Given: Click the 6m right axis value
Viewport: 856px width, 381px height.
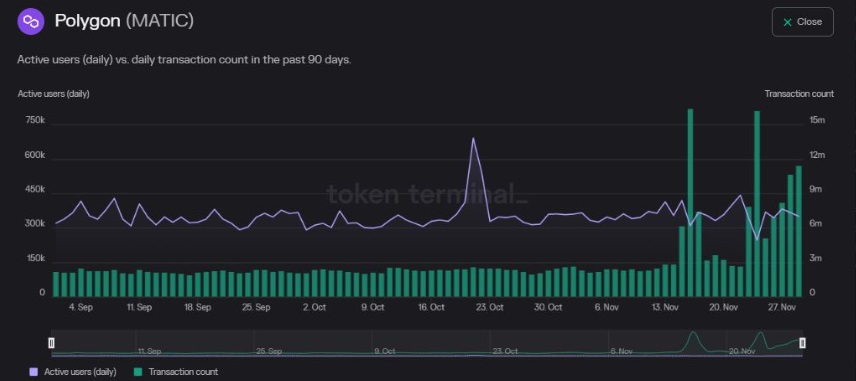Looking at the screenshot, I should coord(817,224).
